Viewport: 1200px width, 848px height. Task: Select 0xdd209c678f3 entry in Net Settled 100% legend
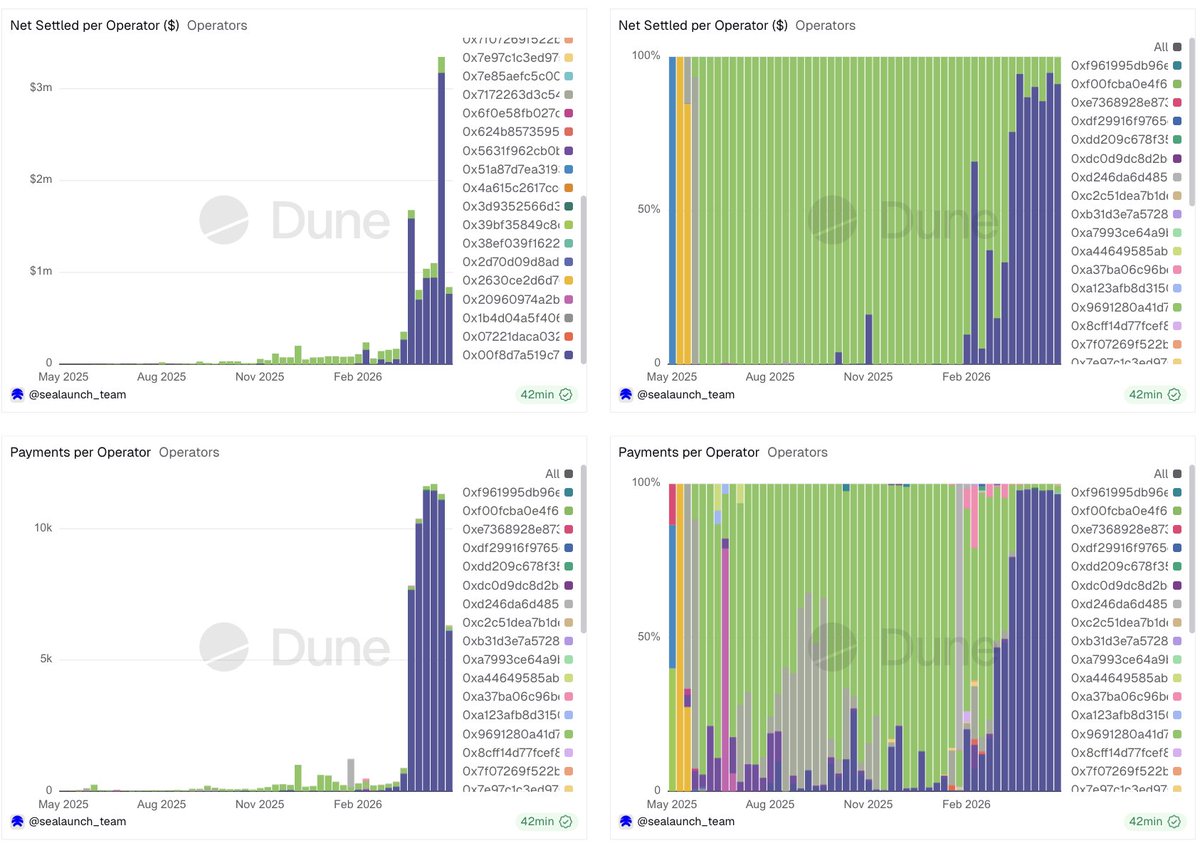1127,139
